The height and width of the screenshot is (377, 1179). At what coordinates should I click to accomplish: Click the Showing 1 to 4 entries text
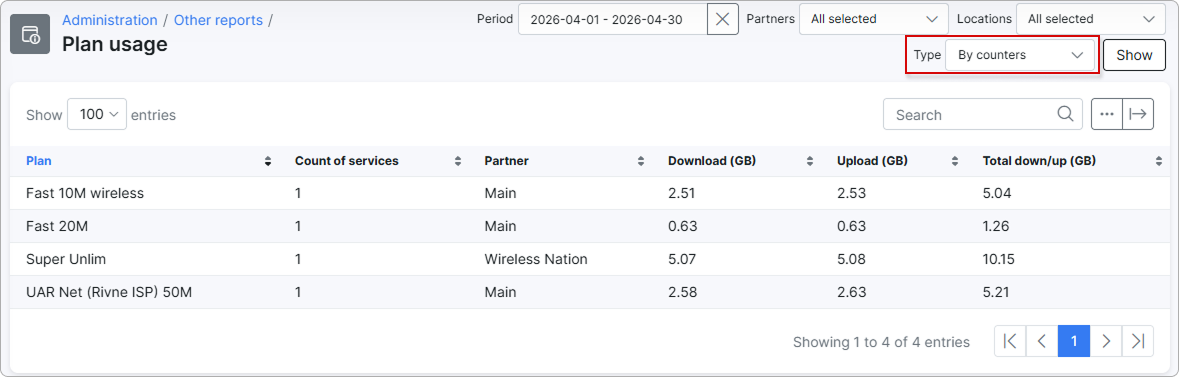tap(881, 342)
